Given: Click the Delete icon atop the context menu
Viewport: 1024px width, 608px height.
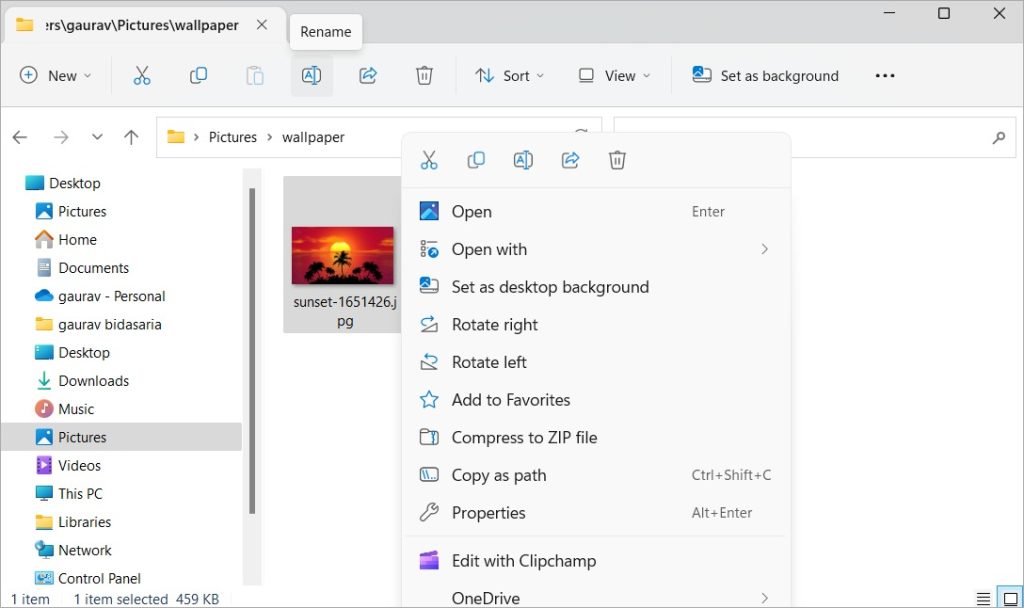Looking at the screenshot, I should click(617, 160).
